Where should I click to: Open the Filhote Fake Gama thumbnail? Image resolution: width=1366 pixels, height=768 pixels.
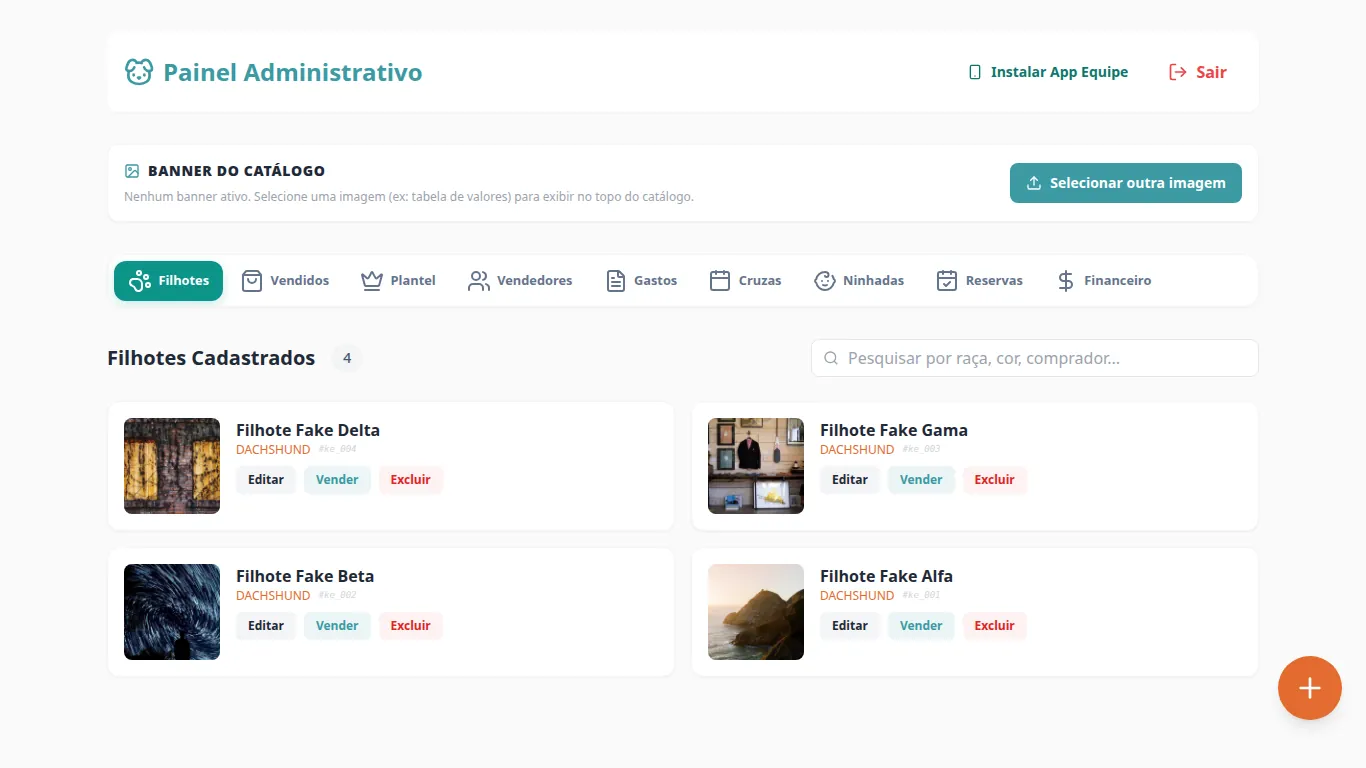756,466
